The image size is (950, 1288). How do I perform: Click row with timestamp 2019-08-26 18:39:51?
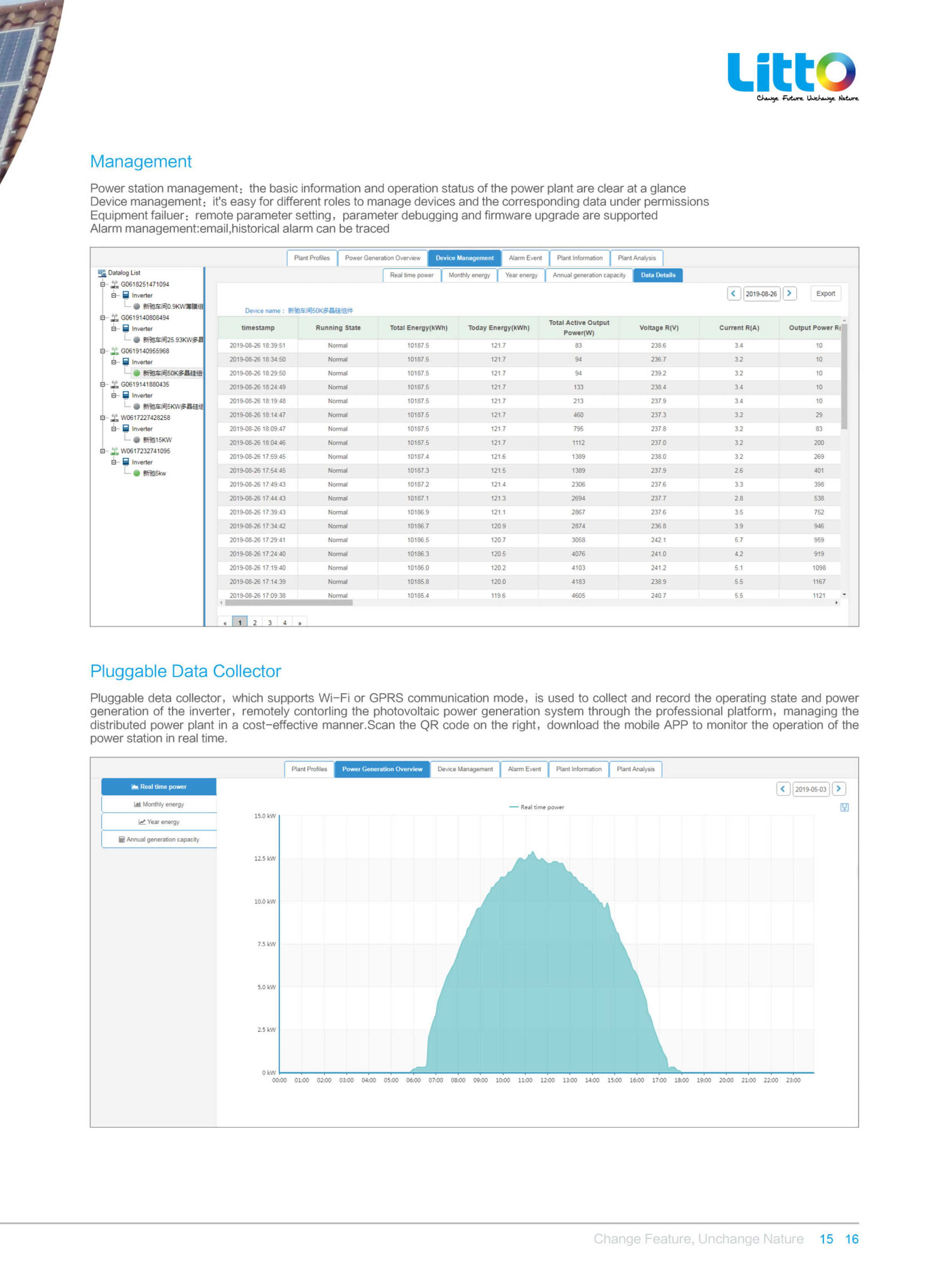coord(529,346)
